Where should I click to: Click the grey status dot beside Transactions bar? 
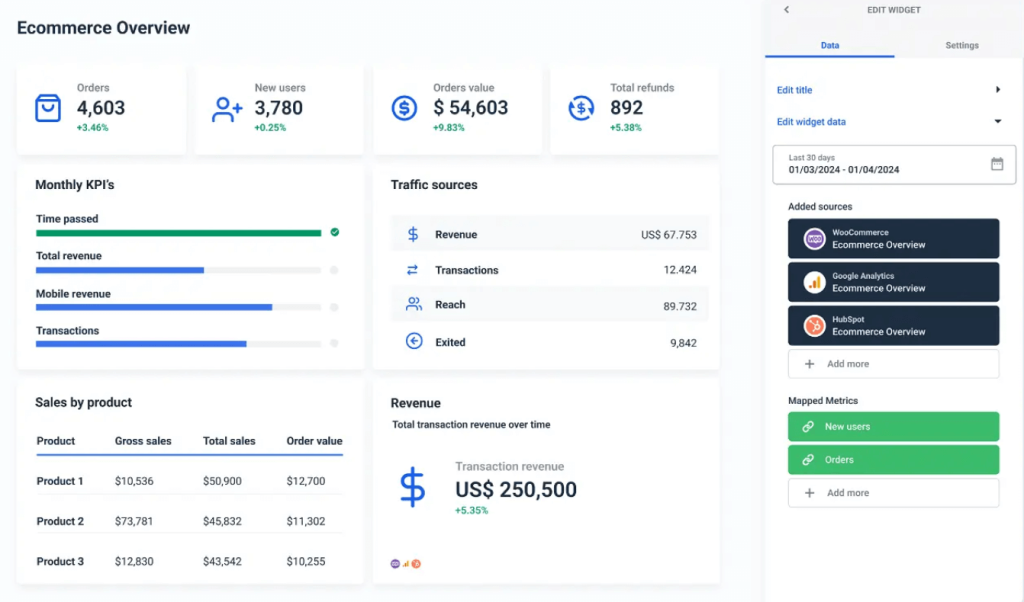click(x=334, y=343)
